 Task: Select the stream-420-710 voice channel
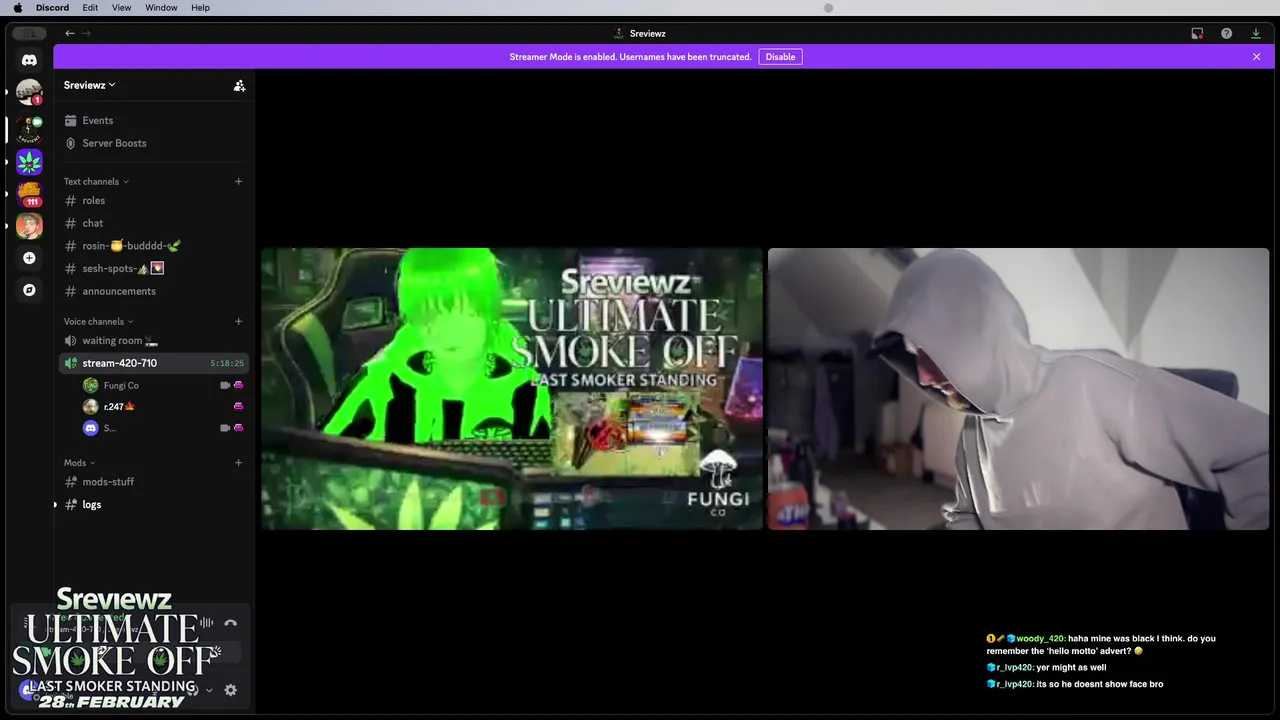[x=154, y=363]
